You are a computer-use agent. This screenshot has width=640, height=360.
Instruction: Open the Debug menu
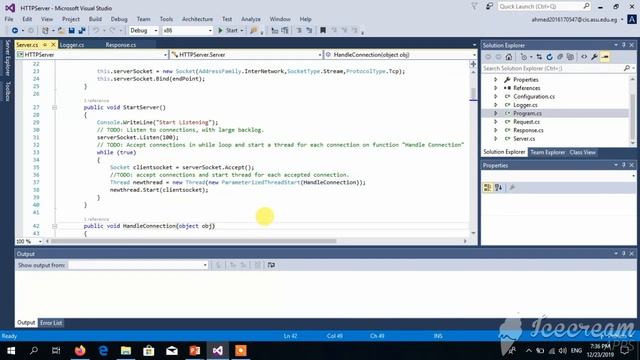[x=119, y=19]
